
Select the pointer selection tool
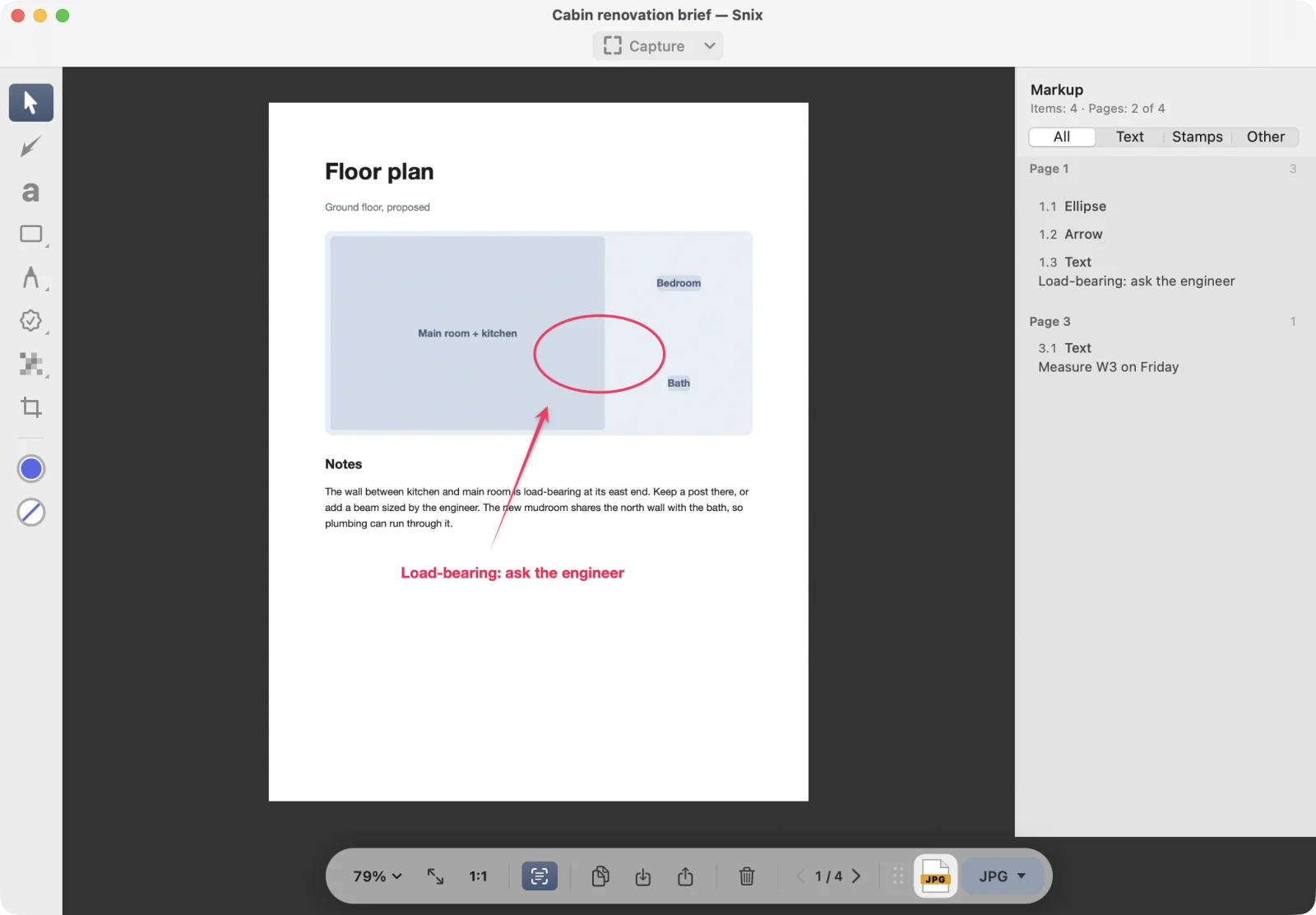[x=31, y=103]
